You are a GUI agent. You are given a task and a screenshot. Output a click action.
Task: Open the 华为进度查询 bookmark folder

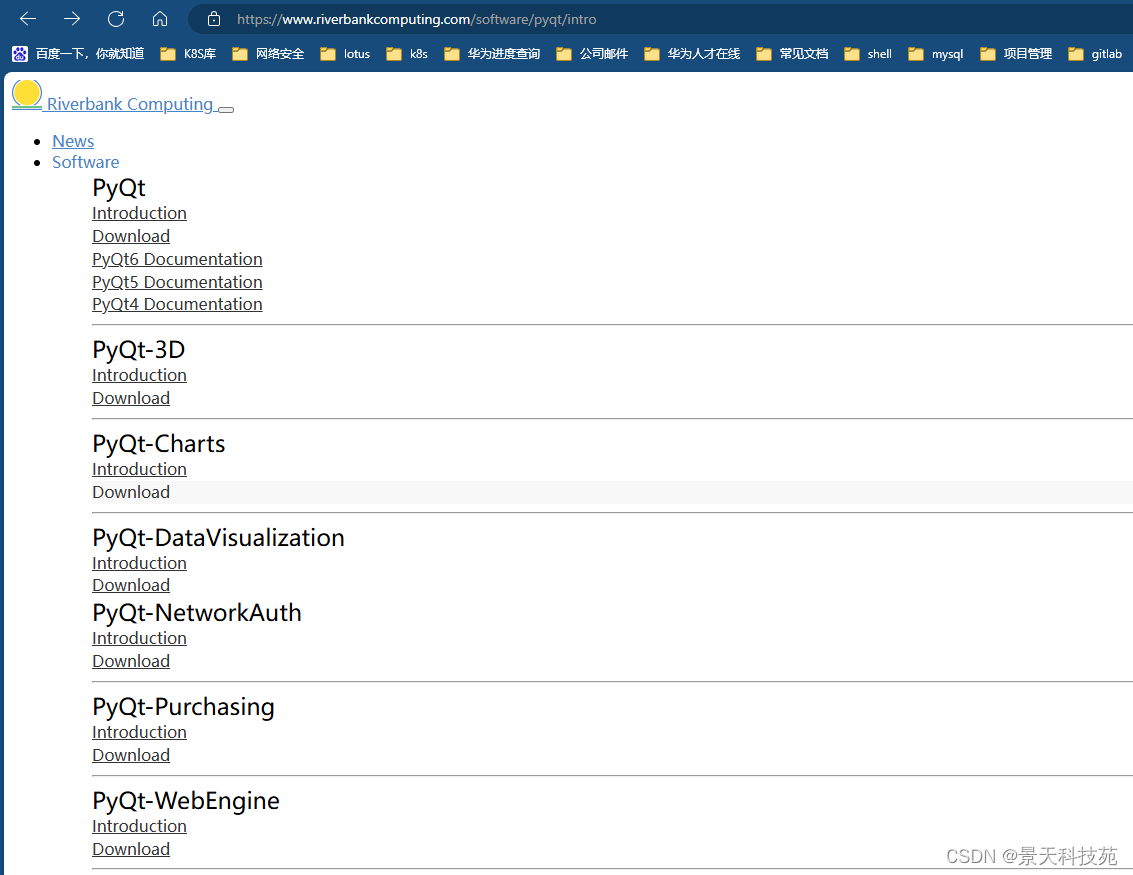[491, 53]
